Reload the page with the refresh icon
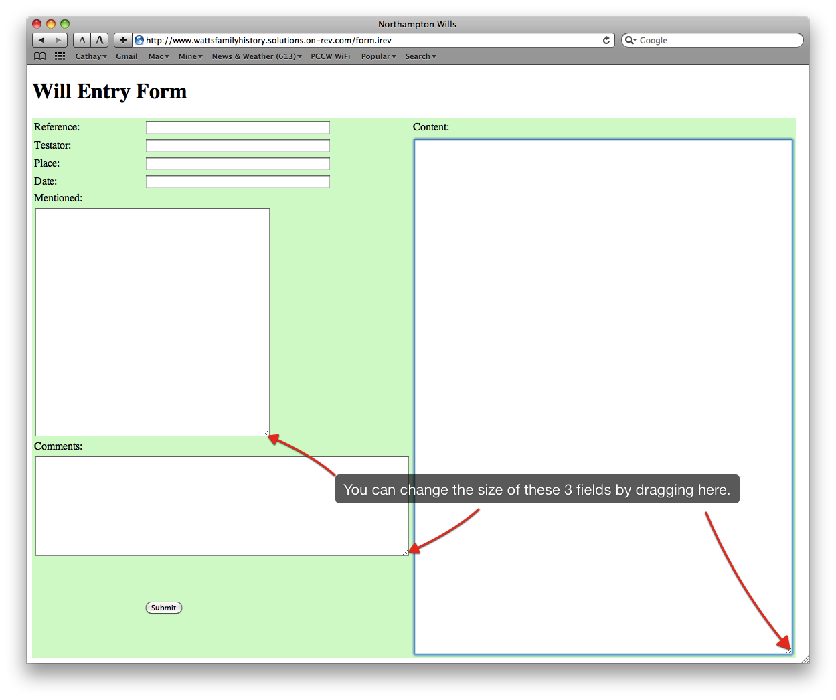836x700 pixels. [x=607, y=40]
